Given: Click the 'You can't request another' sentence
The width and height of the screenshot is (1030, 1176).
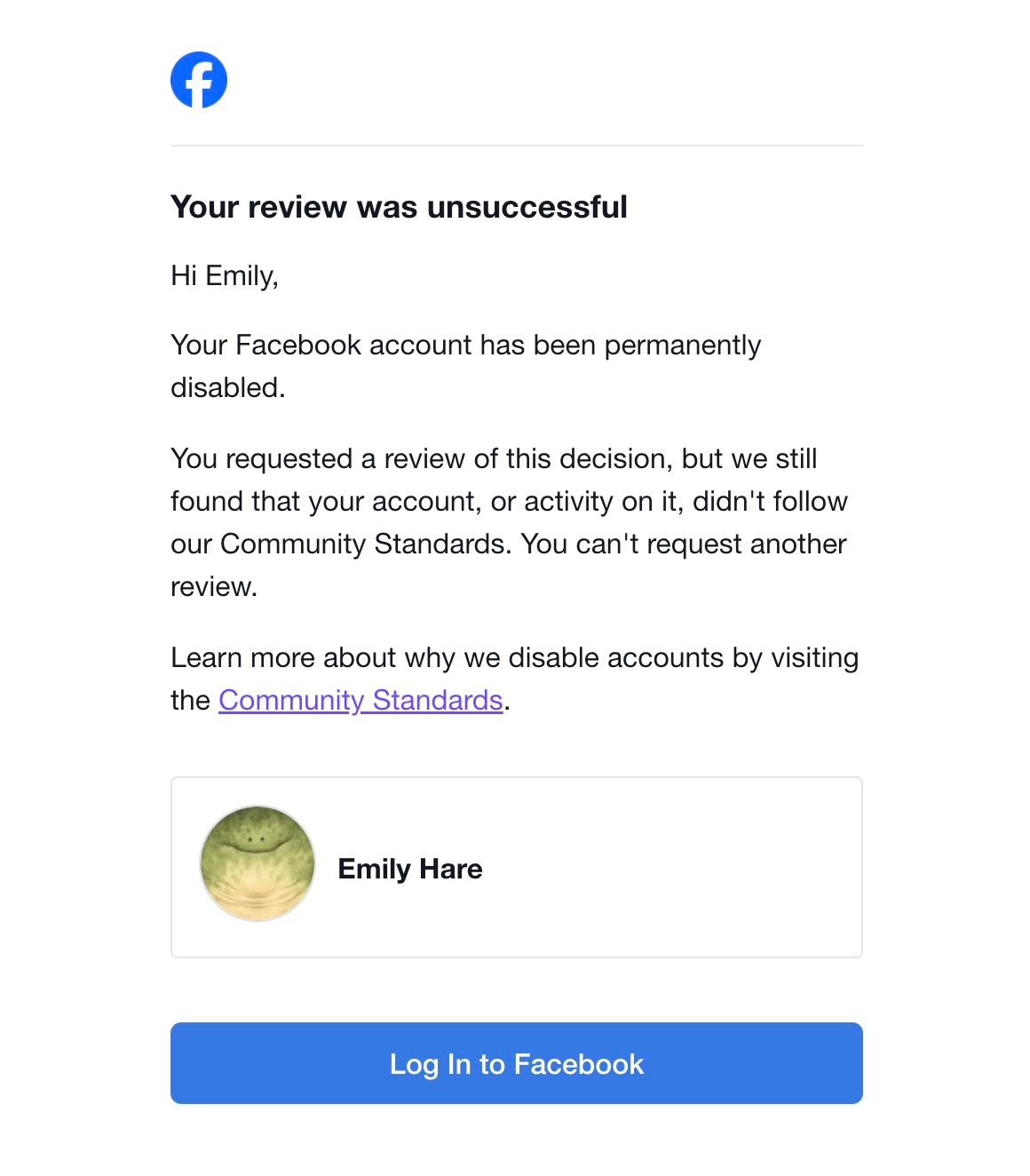Looking at the screenshot, I should (684, 544).
